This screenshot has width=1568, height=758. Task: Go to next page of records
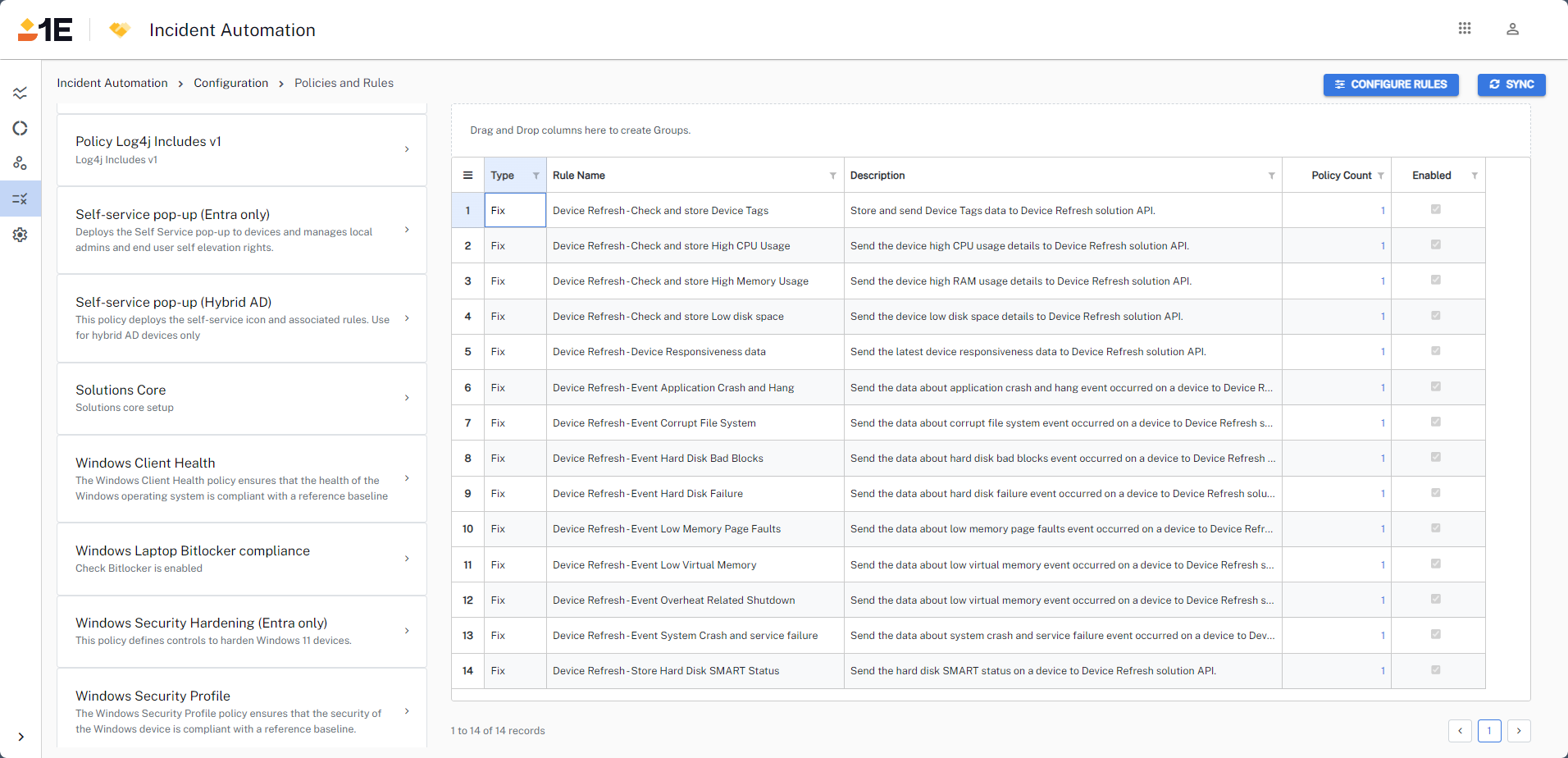point(1518,731)
